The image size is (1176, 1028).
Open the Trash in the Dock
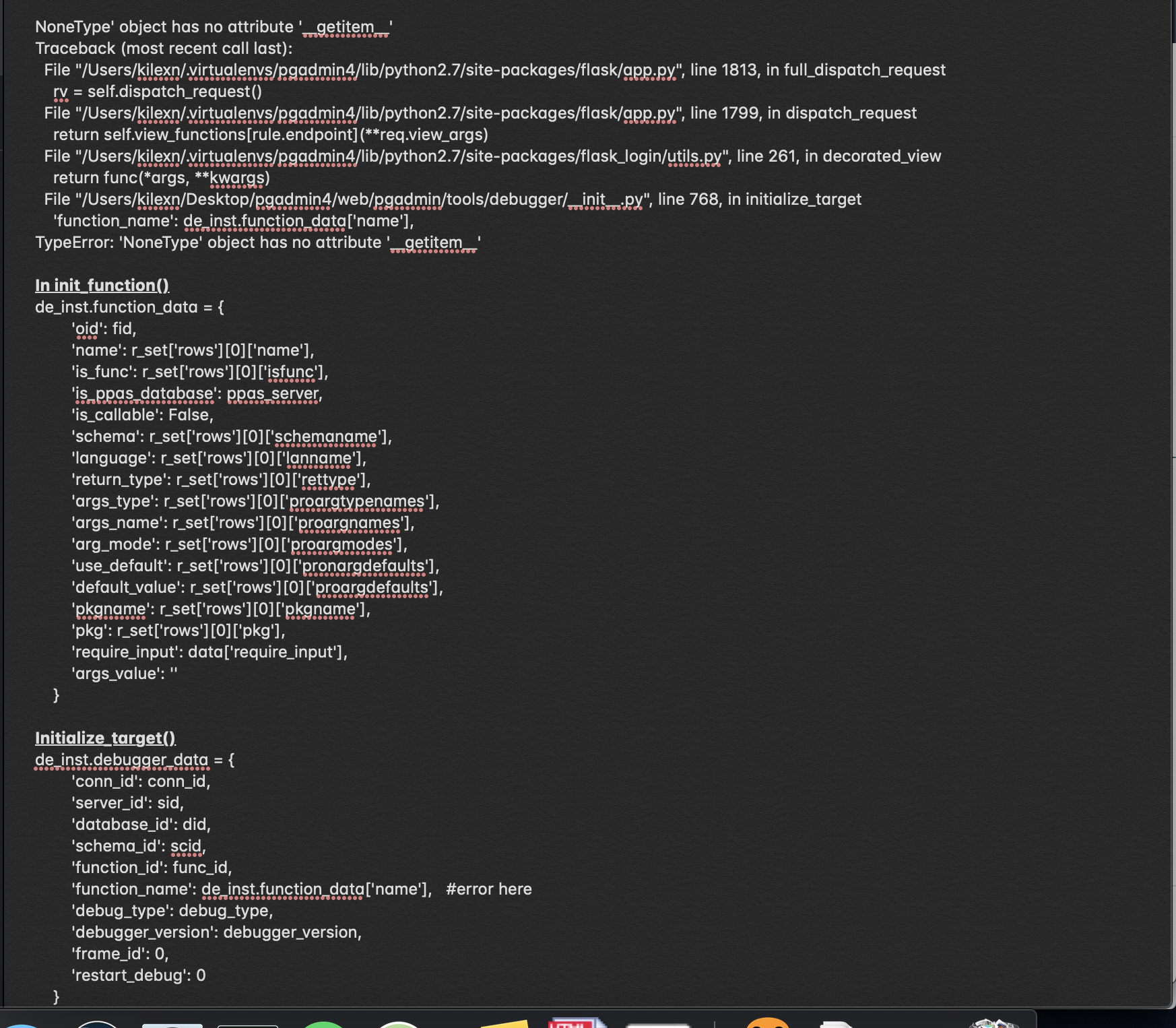[994, 1024]
